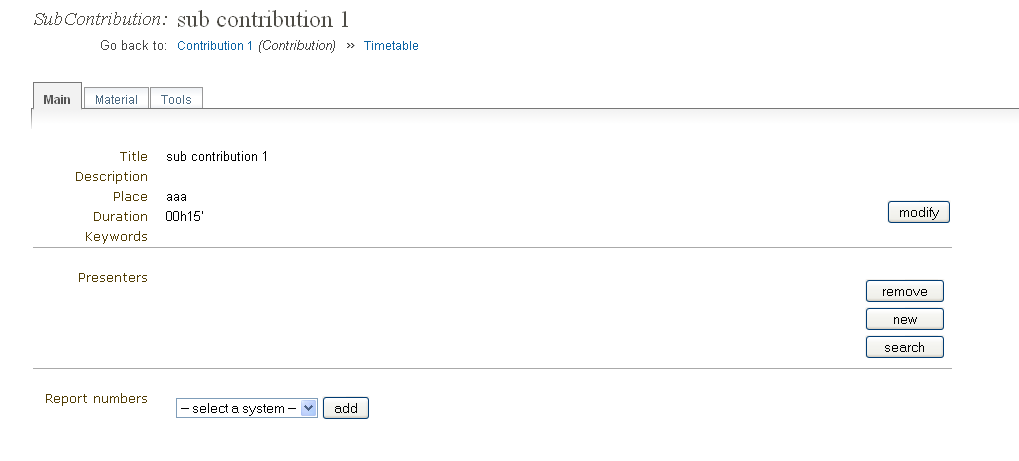Open the Timetable link
This screenshot has width=1019, height=461.
pos(391,46)
